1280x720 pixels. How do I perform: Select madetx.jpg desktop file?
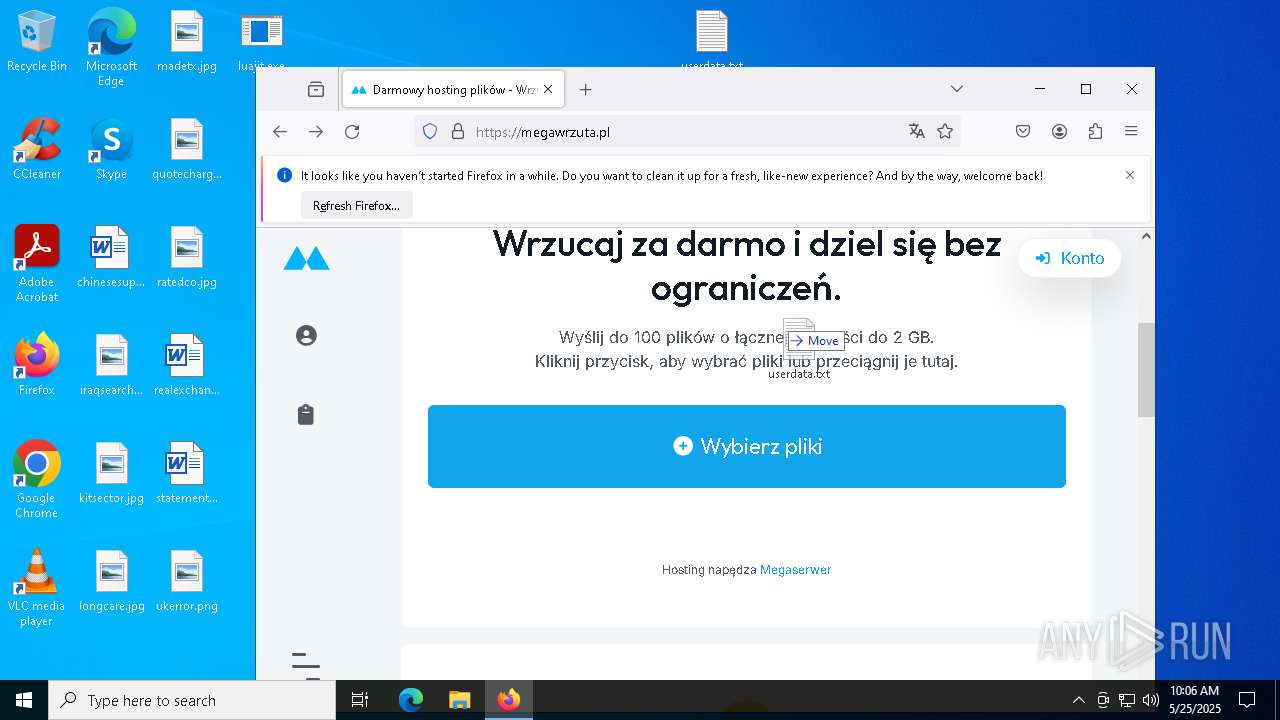click(187, 42)
